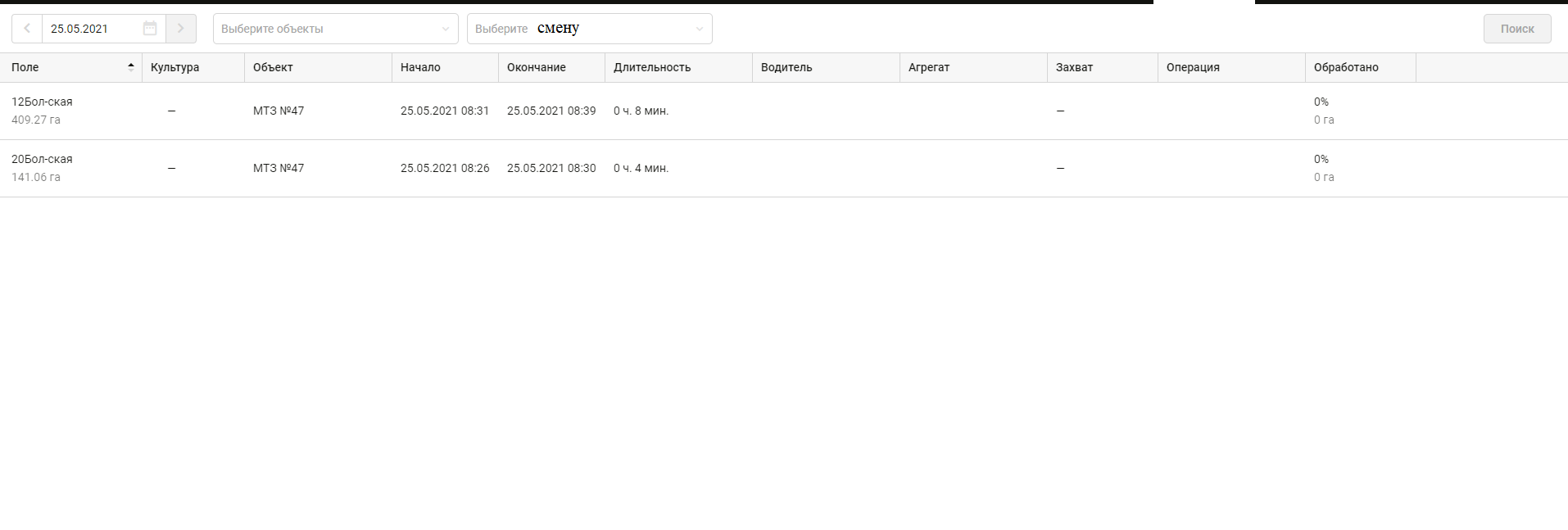The image size is (1568, 530).
Task: Click the Культура column header
Action: tap(175, 67)
